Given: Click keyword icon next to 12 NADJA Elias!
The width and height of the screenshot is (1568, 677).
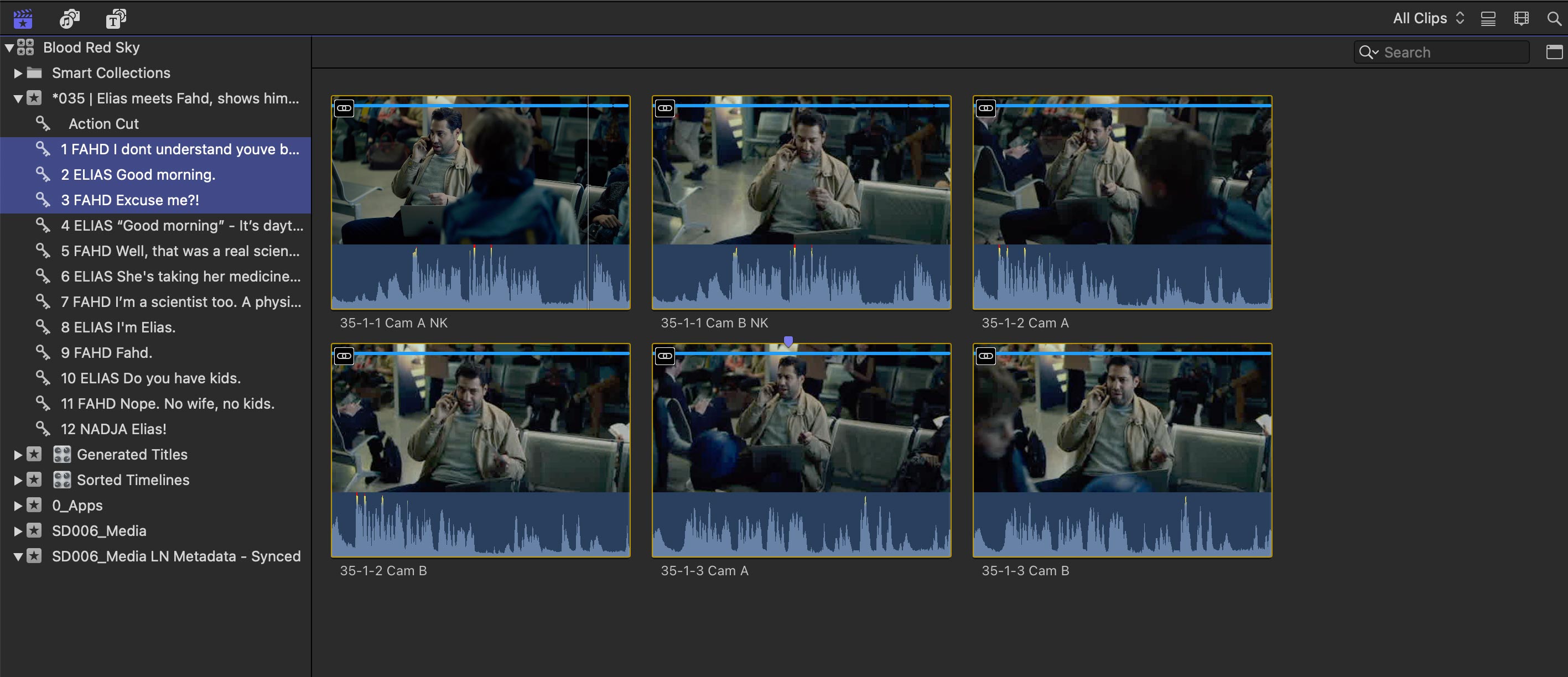Looking at the screenshot, I should [x=43, y=429].
